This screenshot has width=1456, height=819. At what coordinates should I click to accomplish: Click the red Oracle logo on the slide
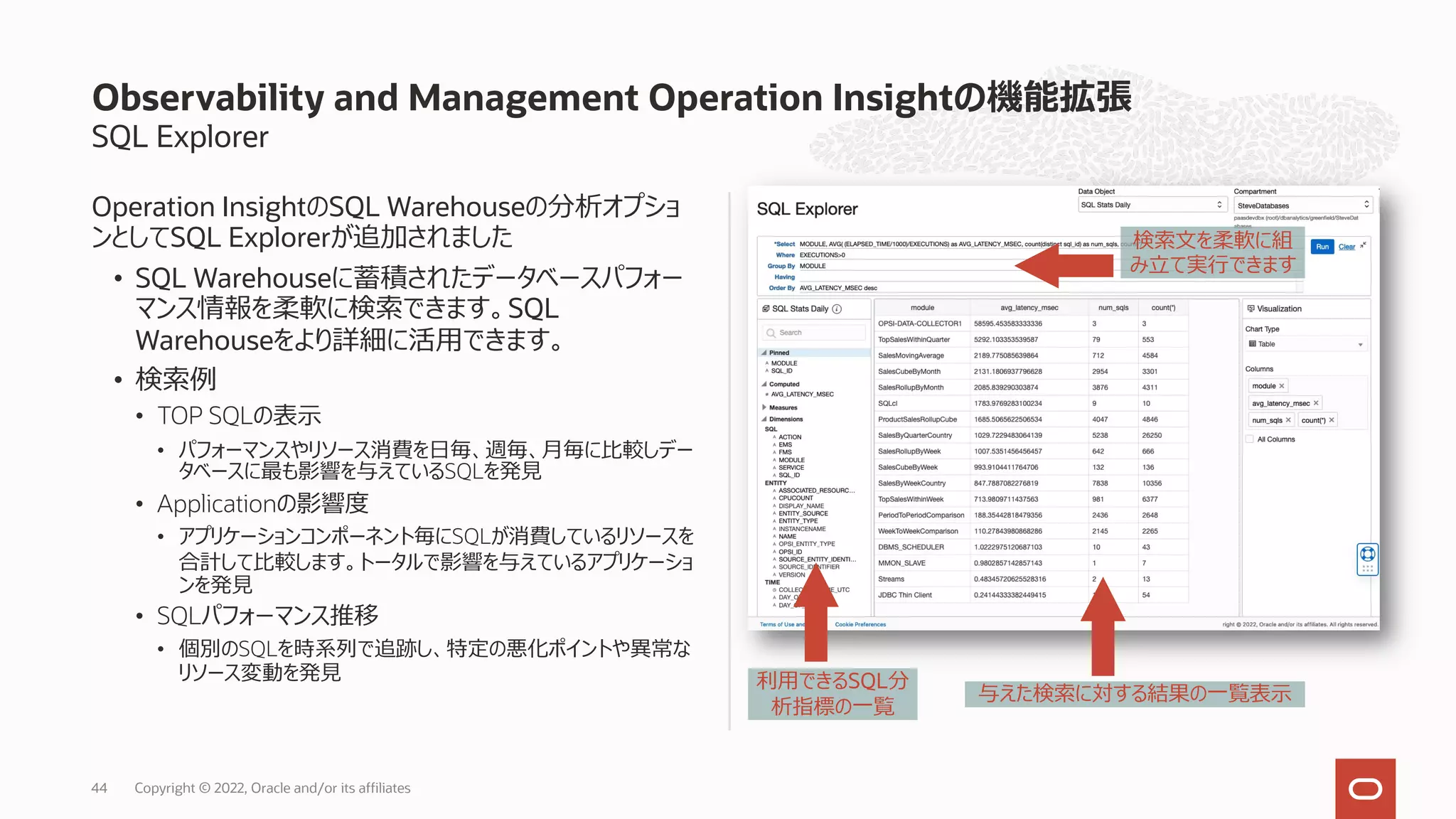[x=1365, y=788]
